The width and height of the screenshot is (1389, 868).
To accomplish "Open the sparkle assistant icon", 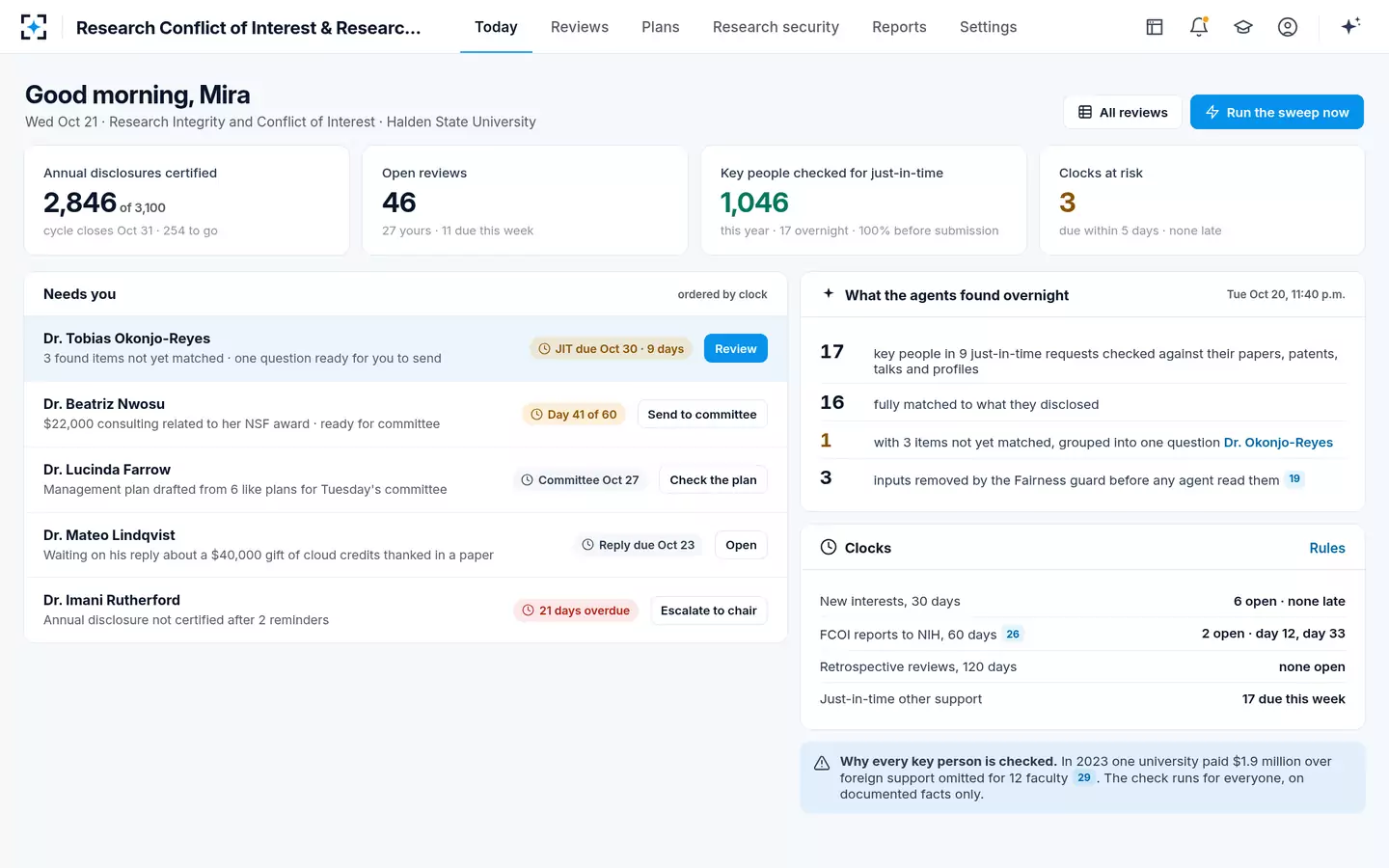I will pyautogui.click(x=1350, y=26).
